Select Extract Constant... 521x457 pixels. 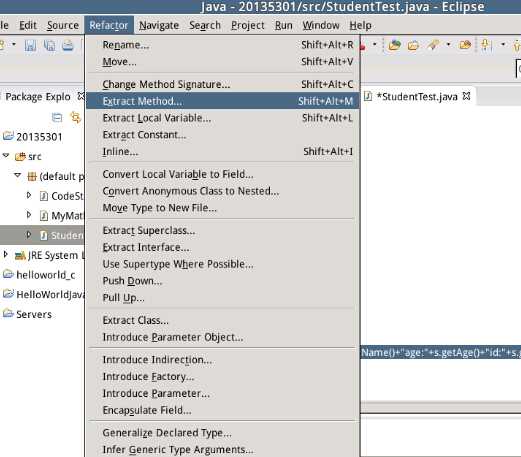pyautogui.click(x=223, y=135)
